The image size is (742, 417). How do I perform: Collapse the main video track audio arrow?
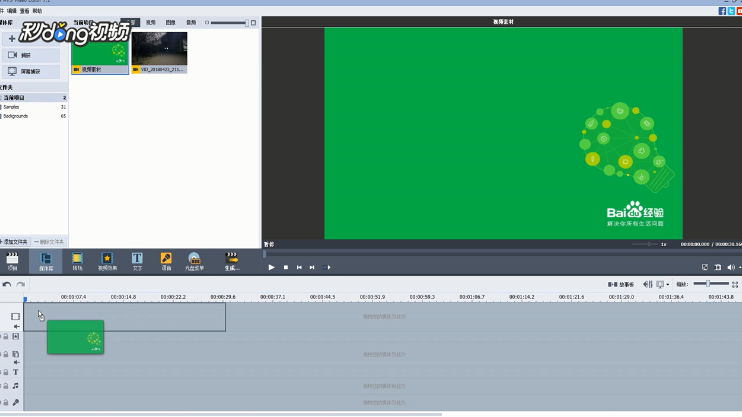[17, 327]
